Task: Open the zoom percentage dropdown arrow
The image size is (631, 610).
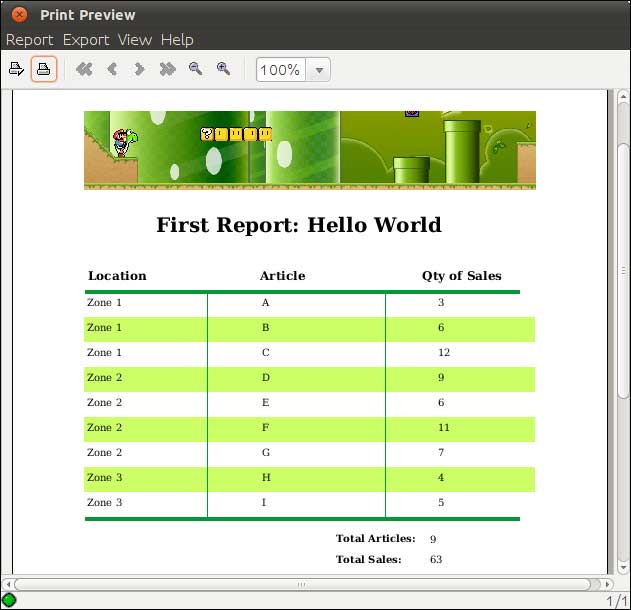Action: coord(319,70)
